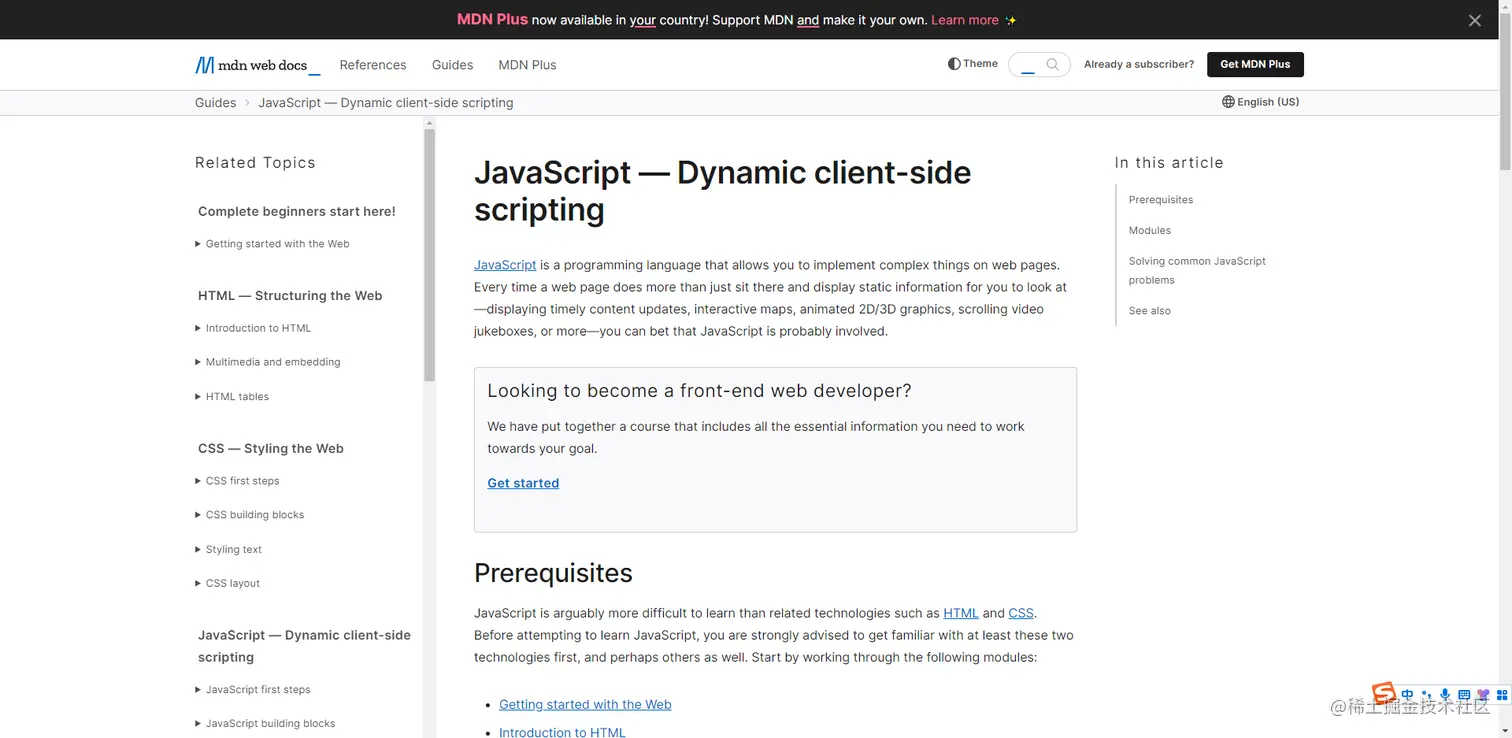The width and height of the screenshot is (1512, 738).
Task: Open the HTML link in Prerequisites paragraph
Action: click(x=961, y=613)
